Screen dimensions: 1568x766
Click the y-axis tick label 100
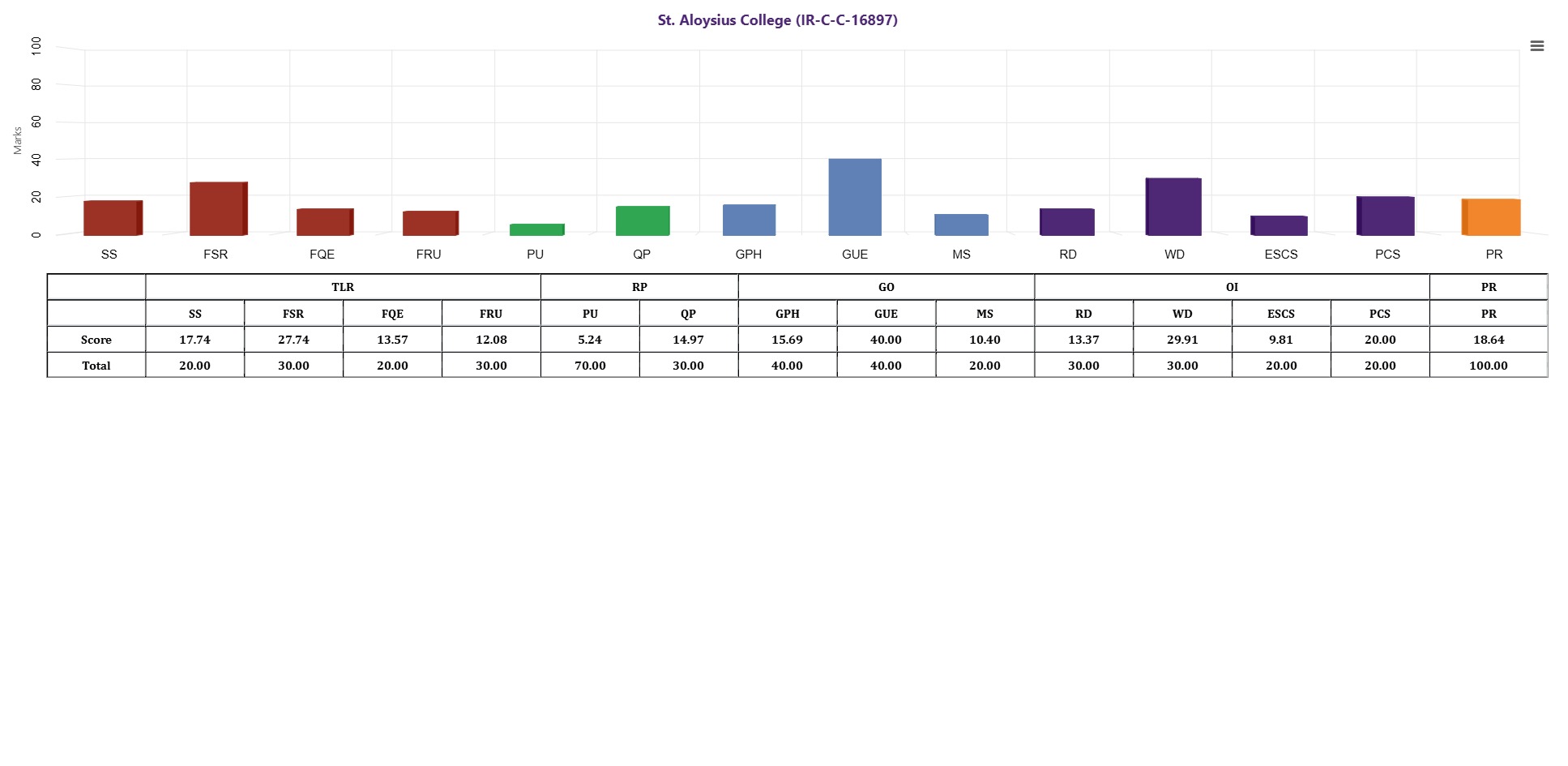point(36,45)
